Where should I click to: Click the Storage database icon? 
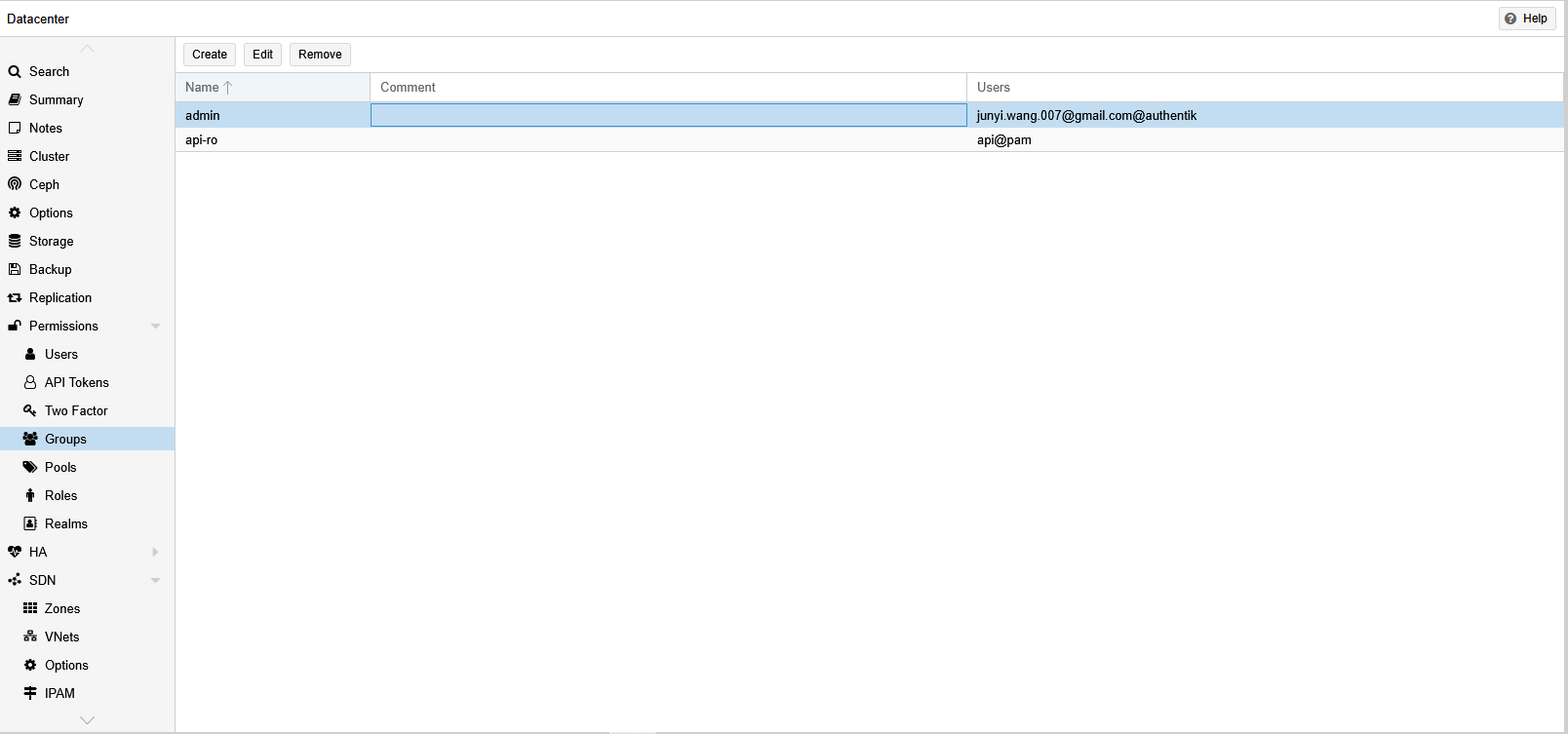pyautogui.click(x=15, y=241)
